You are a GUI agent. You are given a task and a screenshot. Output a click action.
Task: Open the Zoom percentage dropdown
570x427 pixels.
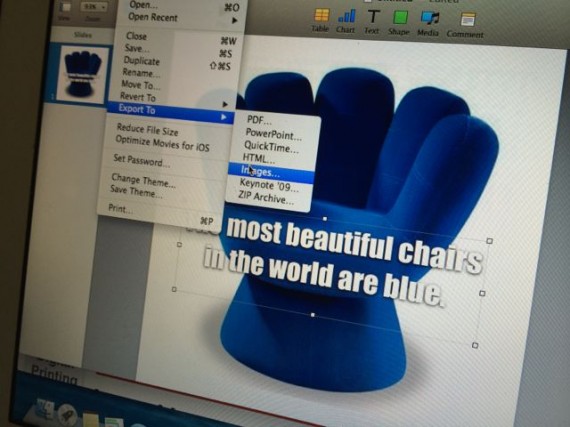click(94, 7)
